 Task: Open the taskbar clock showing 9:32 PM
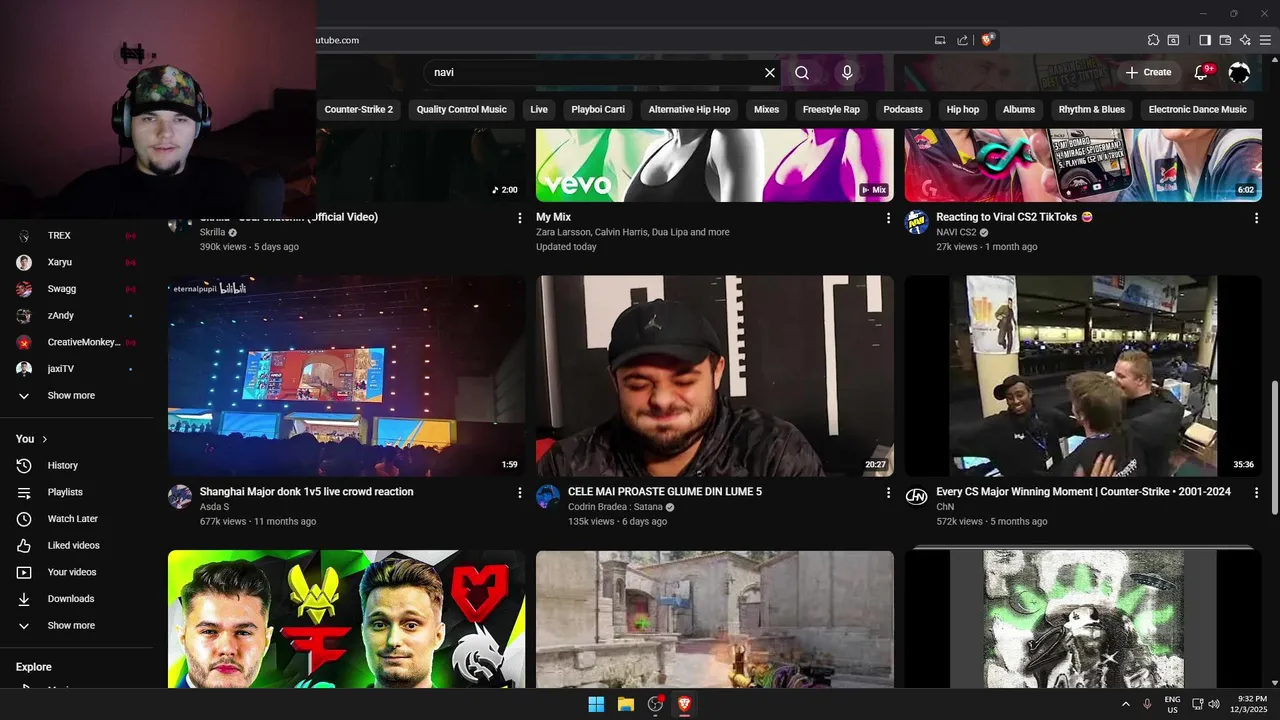pos(1251,704)
